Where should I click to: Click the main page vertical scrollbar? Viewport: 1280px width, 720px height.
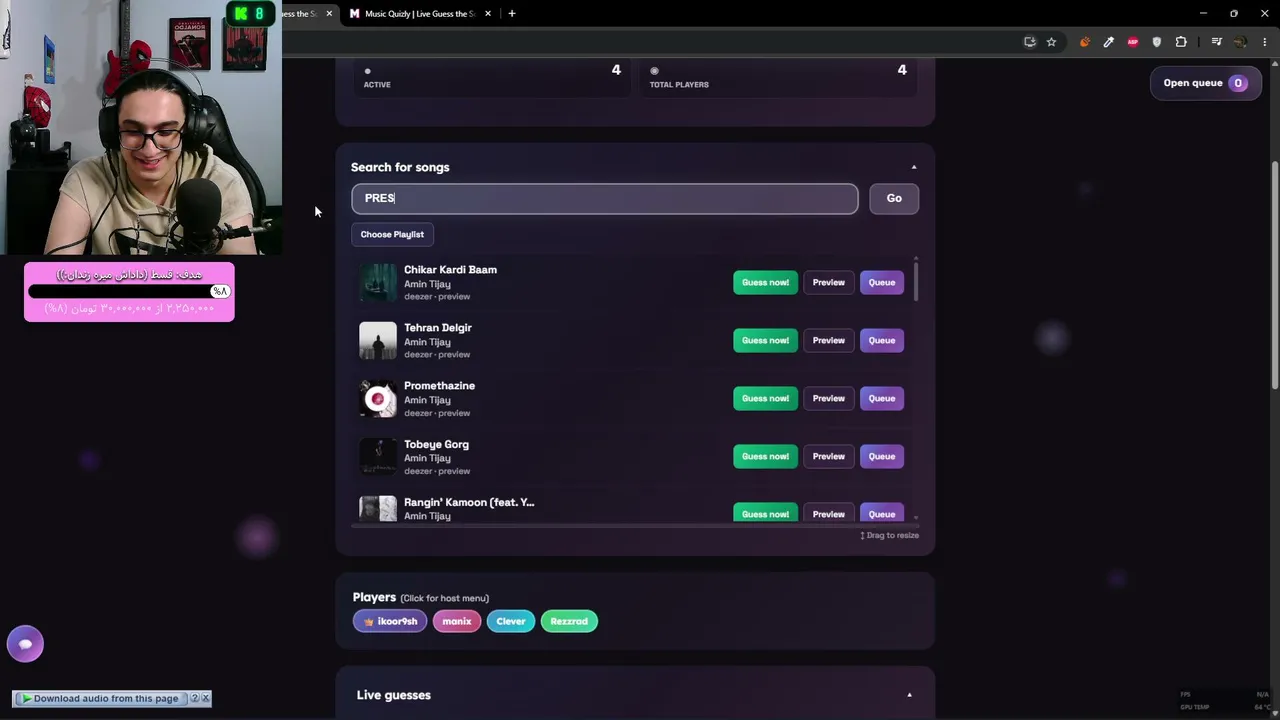(x=1274, y=275)
